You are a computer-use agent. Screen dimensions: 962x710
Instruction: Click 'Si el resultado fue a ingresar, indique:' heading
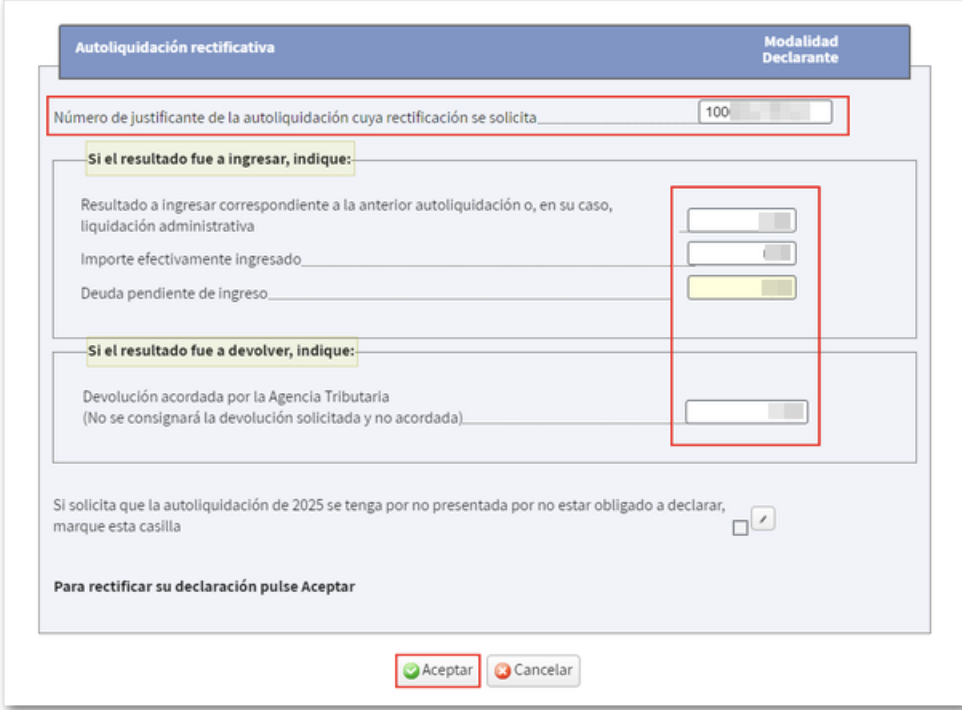point(220,159)
